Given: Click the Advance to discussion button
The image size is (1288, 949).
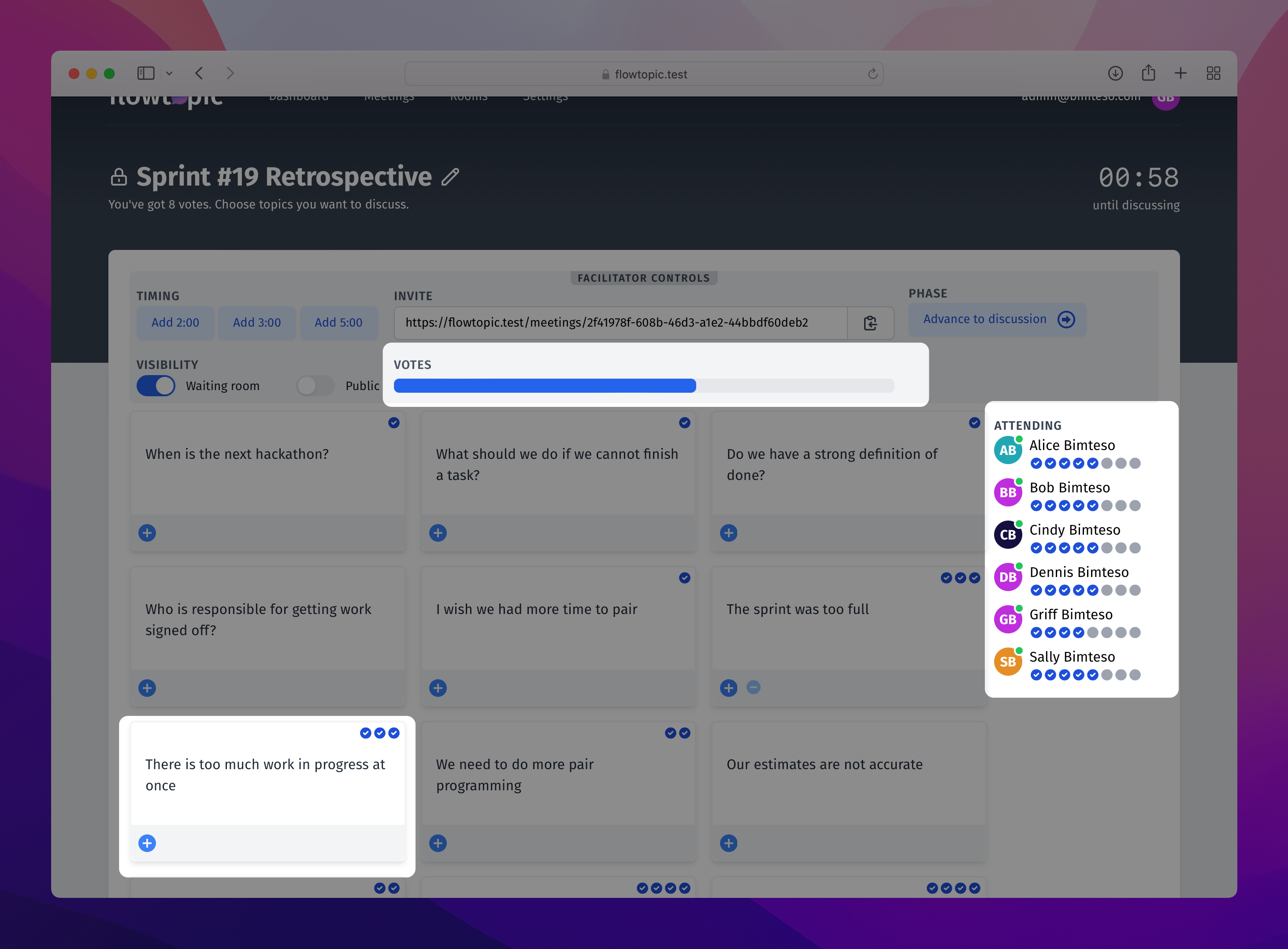Looking at the screenshot, I should [998, 319].
